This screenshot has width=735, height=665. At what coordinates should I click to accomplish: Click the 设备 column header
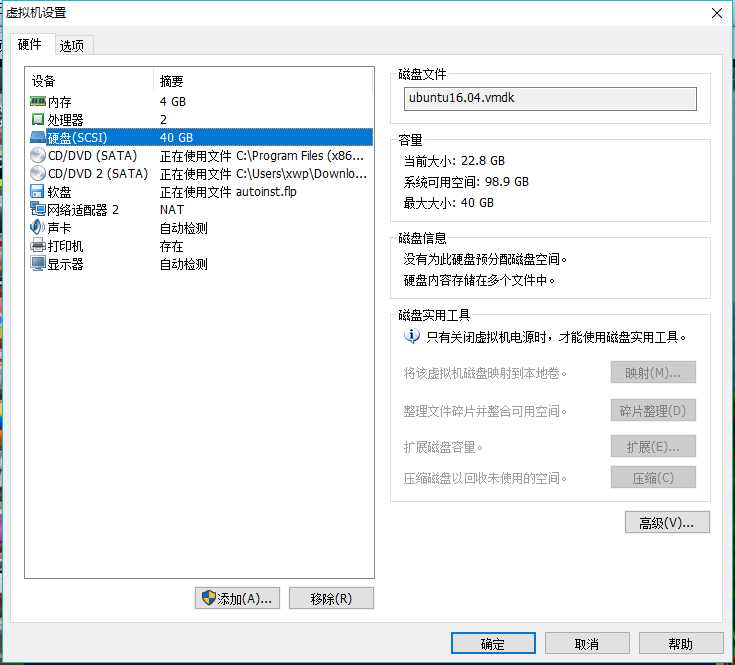(44, 81)
